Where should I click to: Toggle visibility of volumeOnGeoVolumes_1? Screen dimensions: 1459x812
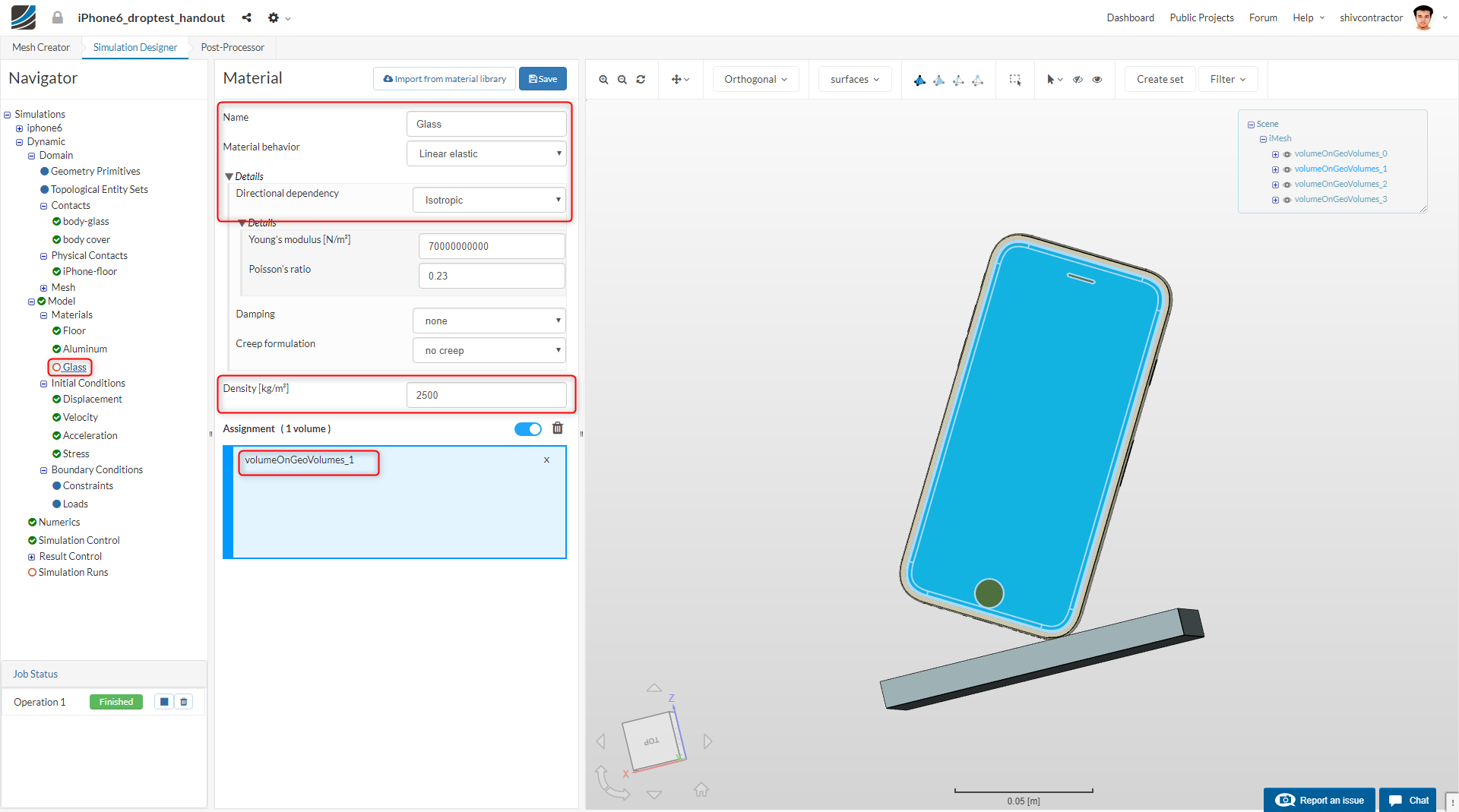(1287, 169)
